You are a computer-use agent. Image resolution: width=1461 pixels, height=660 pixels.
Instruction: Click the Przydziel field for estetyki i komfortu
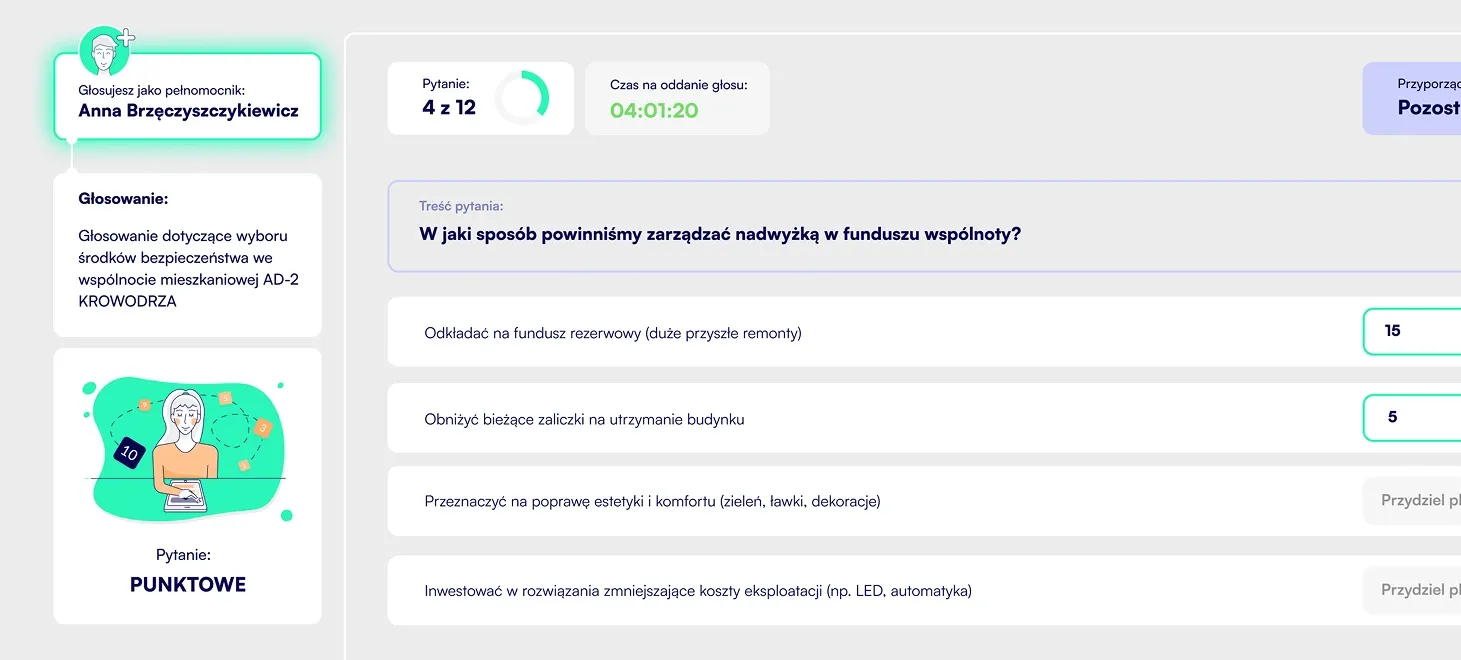click(x=1411, y=501)
